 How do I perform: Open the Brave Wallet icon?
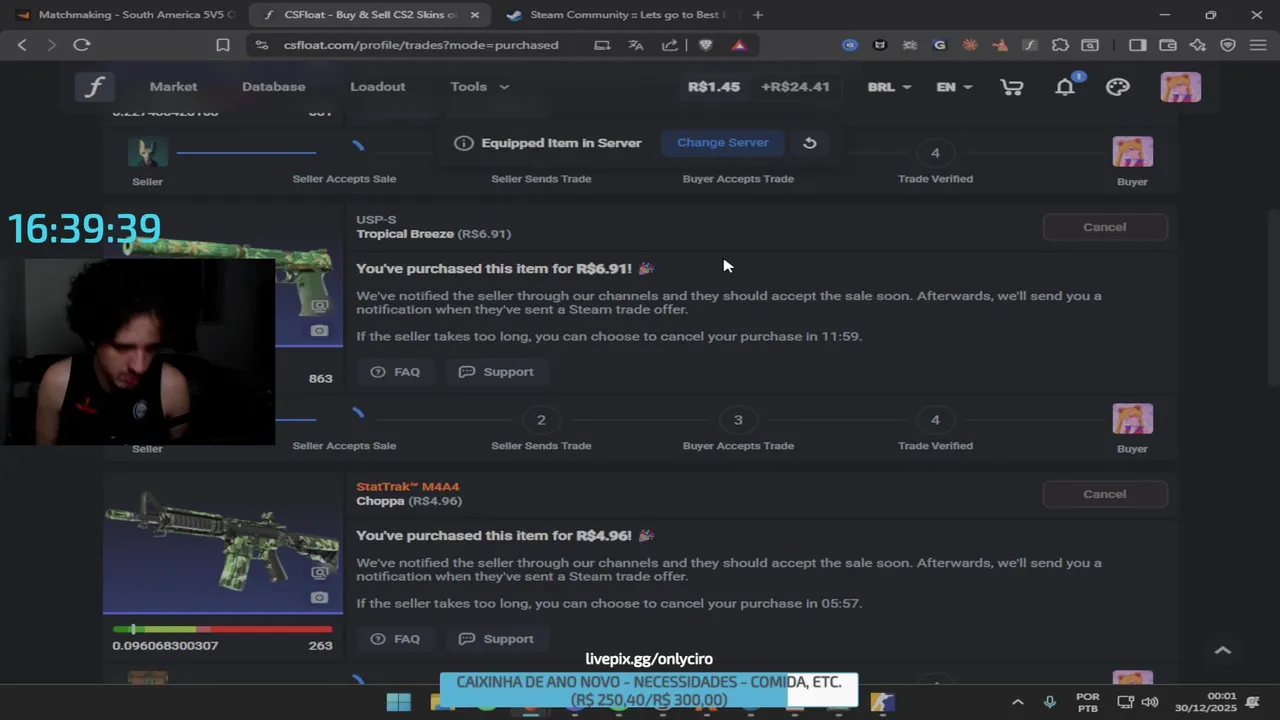(1167, 45)
